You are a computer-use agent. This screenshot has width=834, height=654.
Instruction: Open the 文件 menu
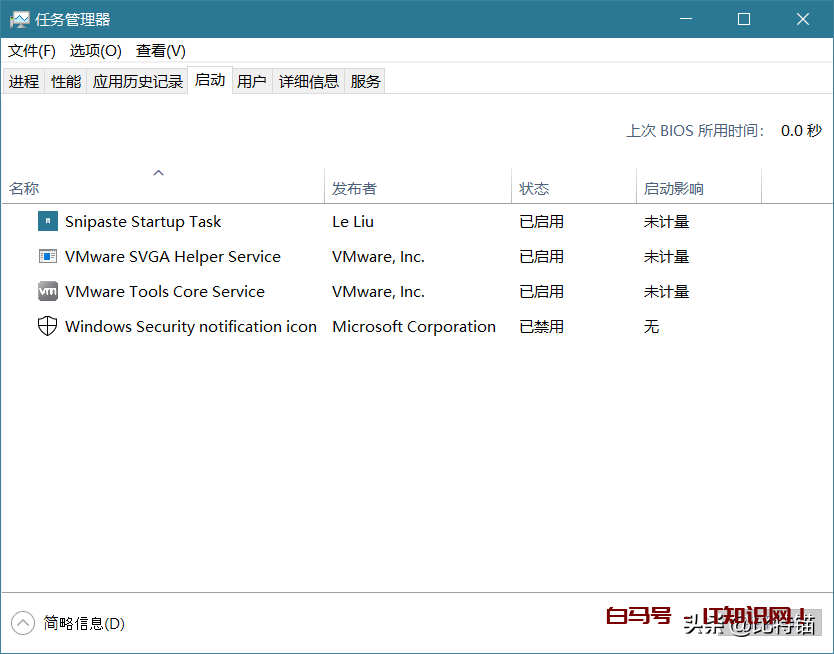click(30, 50)
